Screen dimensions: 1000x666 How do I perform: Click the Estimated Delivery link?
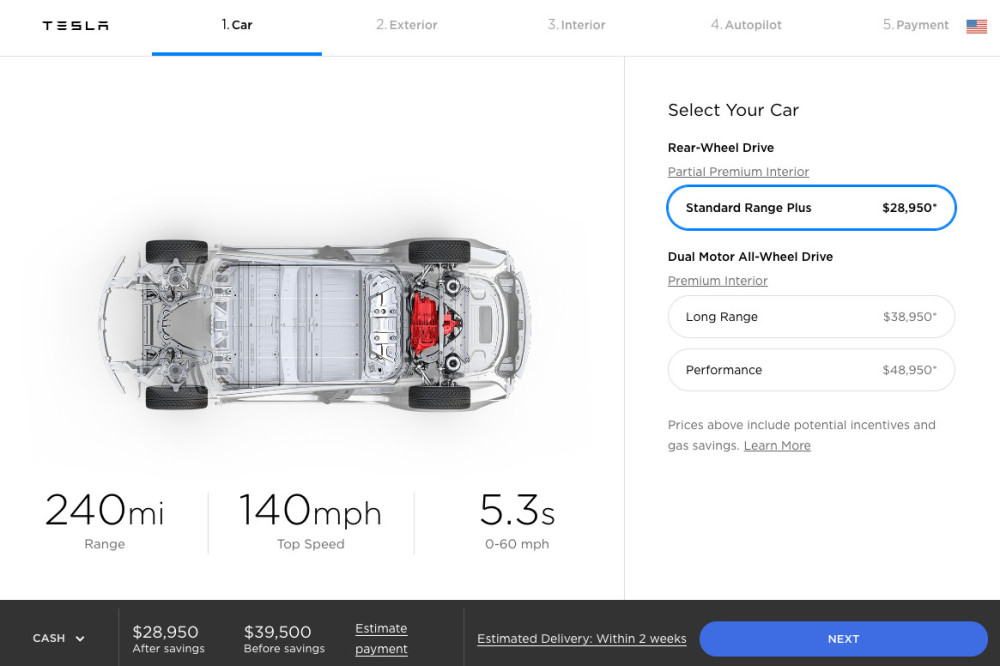[x=581, y=639]
